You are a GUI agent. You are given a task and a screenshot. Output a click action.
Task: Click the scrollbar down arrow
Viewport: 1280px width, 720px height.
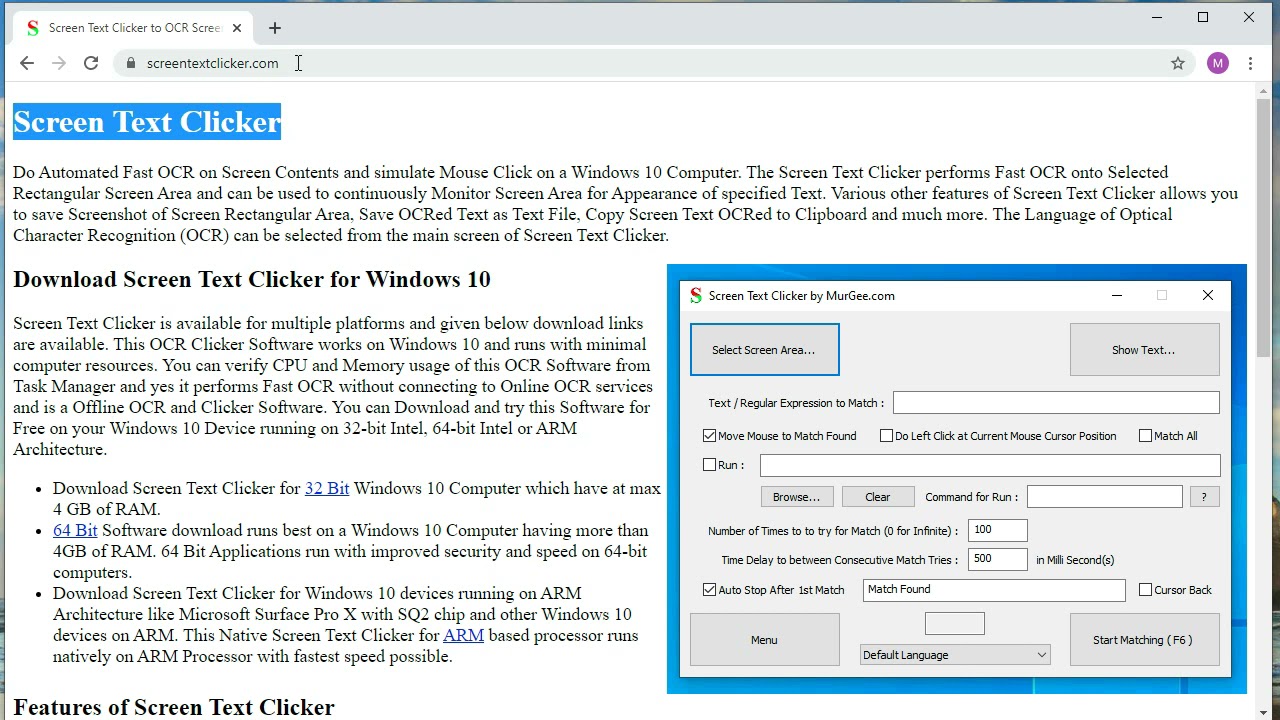coord(1264,712)
